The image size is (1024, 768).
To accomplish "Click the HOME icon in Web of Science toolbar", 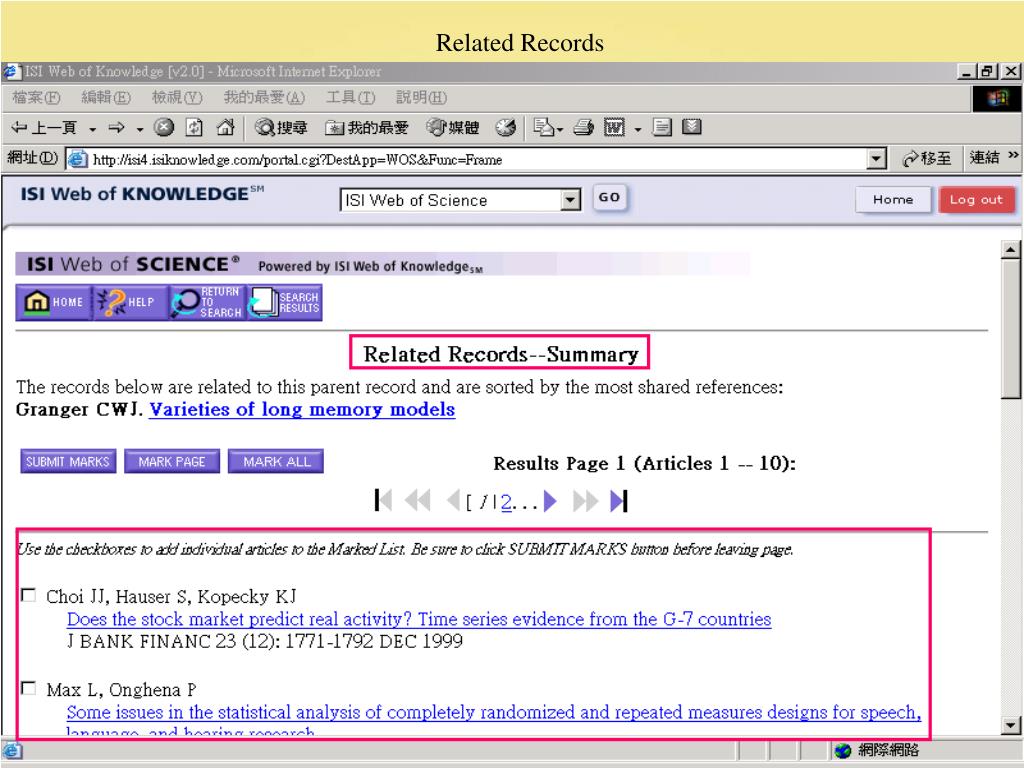I will coord(54,302).
